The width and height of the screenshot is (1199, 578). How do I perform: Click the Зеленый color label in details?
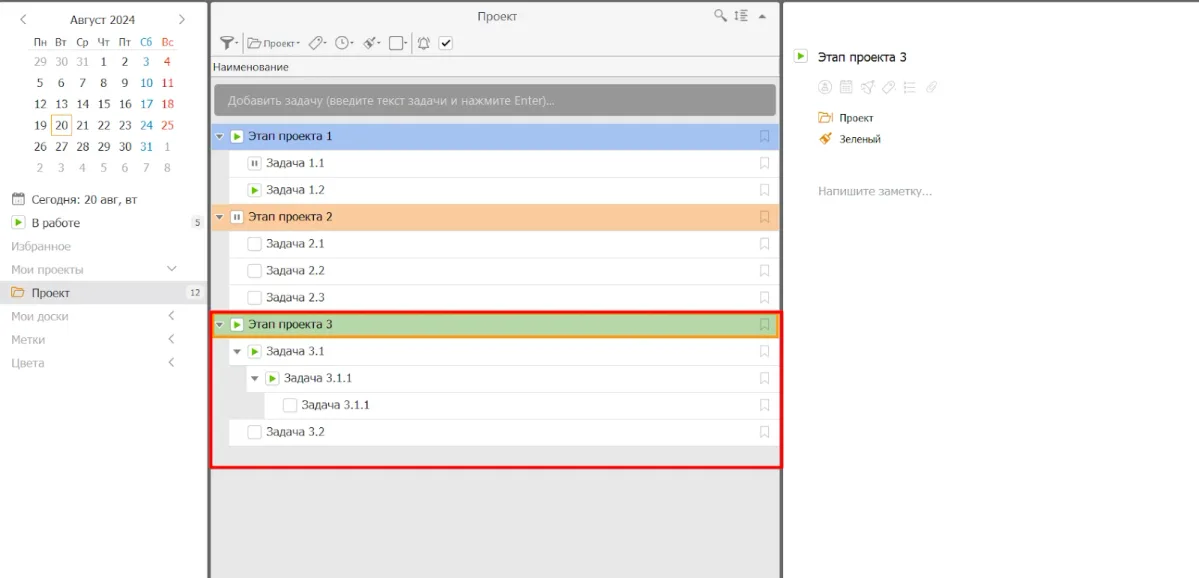tap(859, 139)
